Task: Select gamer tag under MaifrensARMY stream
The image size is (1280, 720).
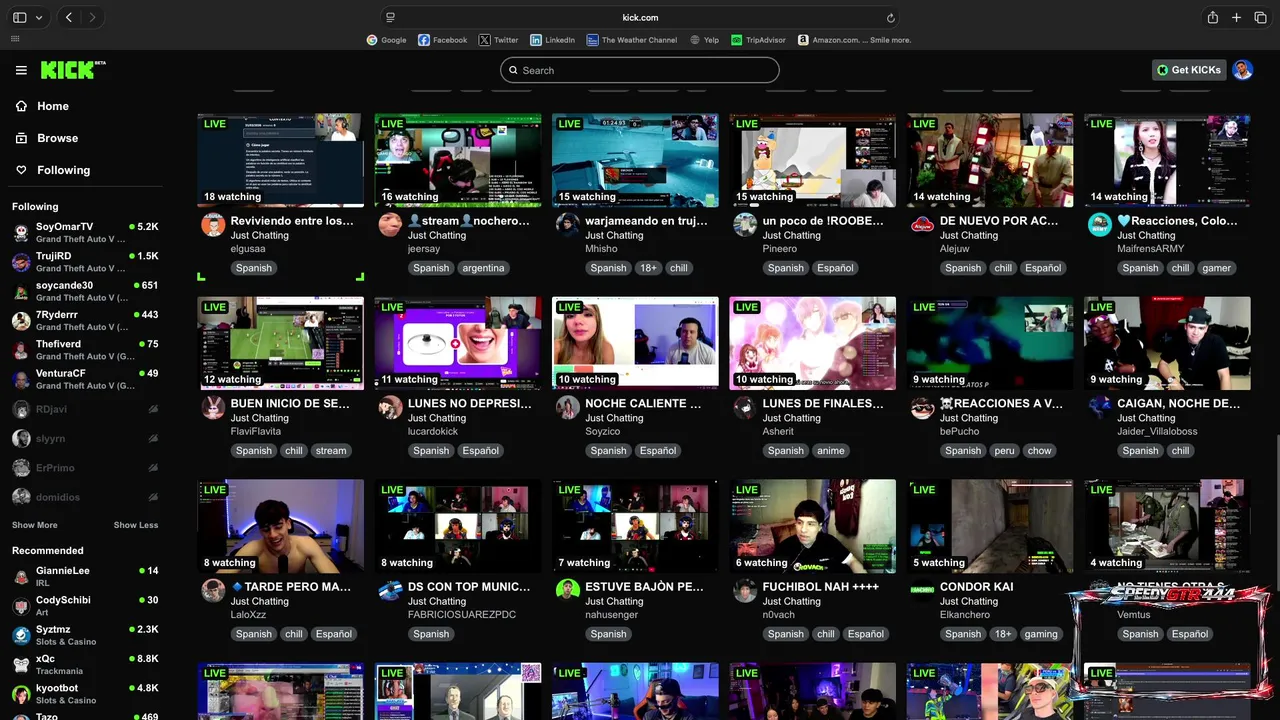Action: (x=1217, y=268)
